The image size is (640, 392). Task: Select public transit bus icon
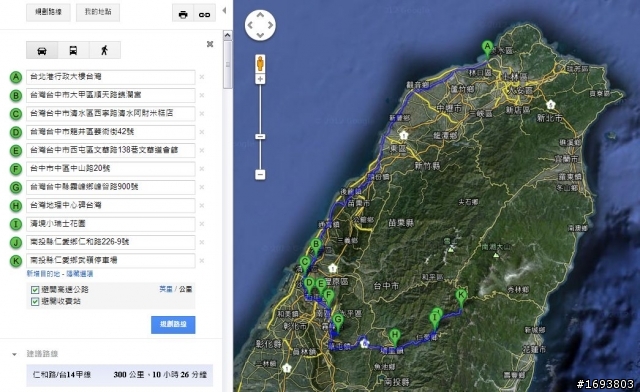pos(73,51)
